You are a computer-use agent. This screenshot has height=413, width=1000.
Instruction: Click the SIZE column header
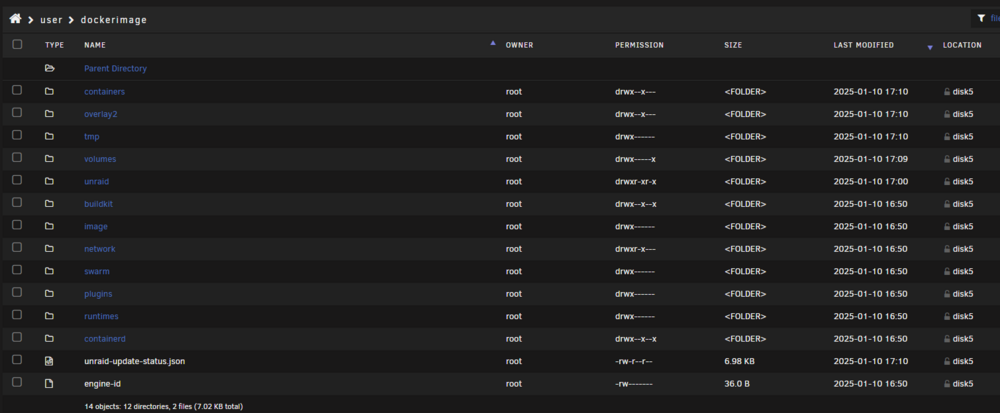click(733, 45)
